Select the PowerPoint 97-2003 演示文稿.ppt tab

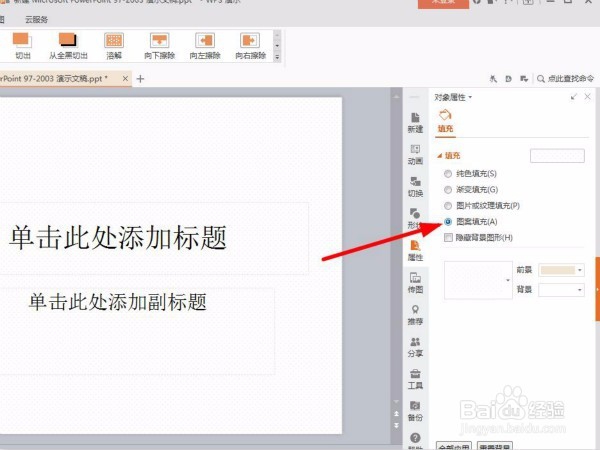point(54,78)
